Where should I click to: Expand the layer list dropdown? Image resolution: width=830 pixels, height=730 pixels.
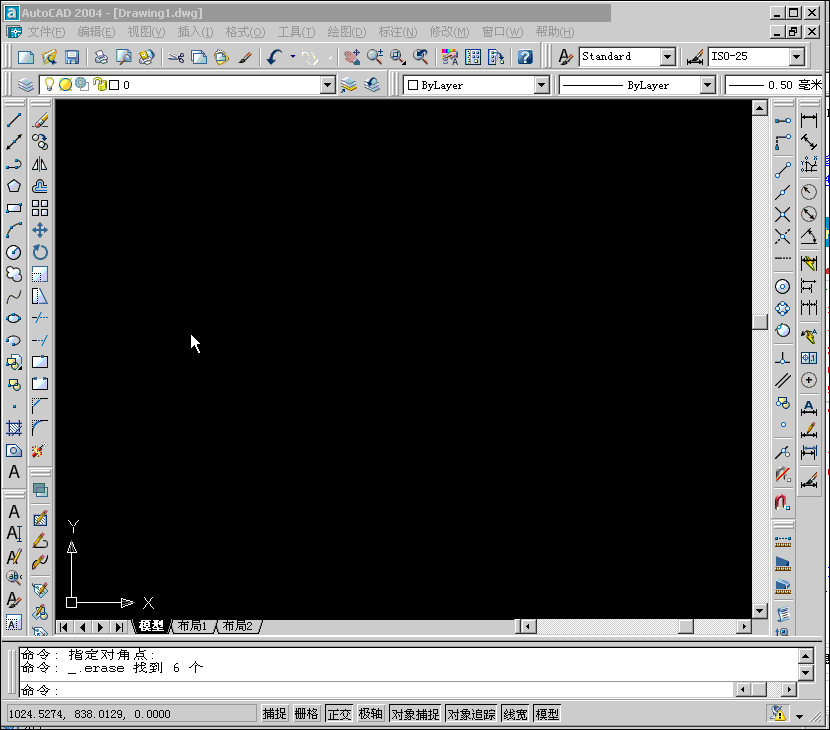[328, 85]
